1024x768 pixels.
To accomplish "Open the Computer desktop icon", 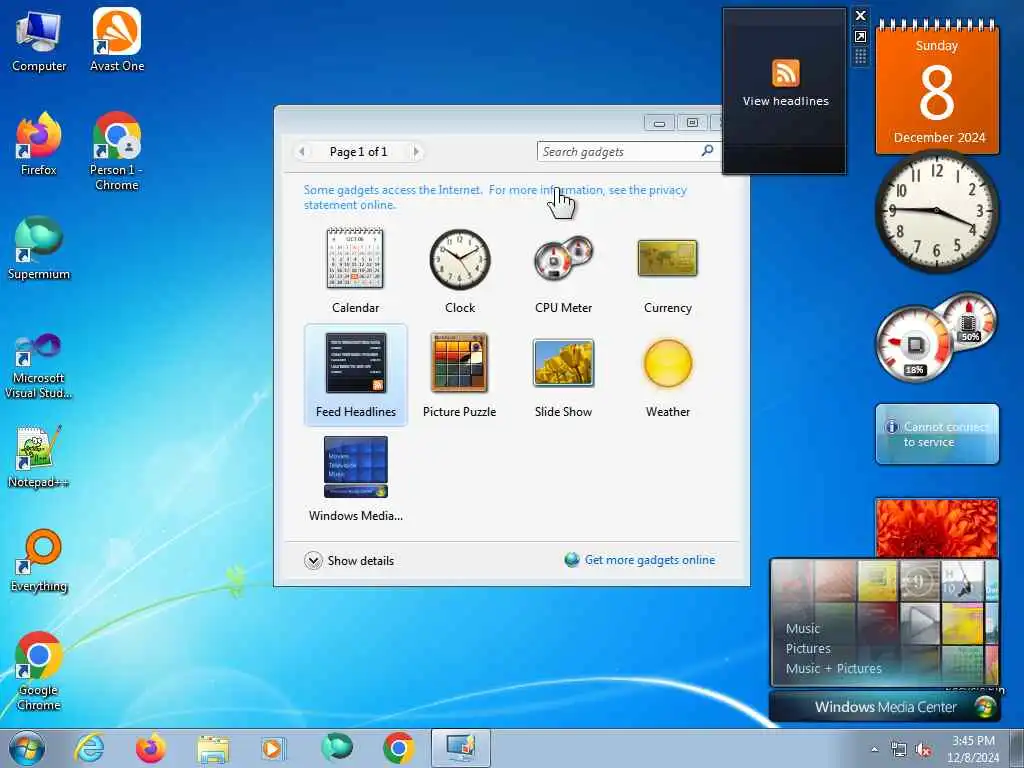I will [x=39, y=40].
